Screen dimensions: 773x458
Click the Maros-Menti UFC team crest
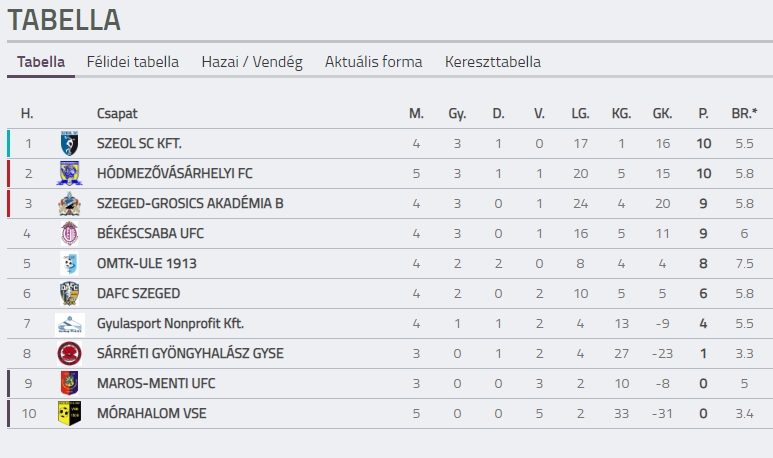pyautogui.click(x=68, y=383)
